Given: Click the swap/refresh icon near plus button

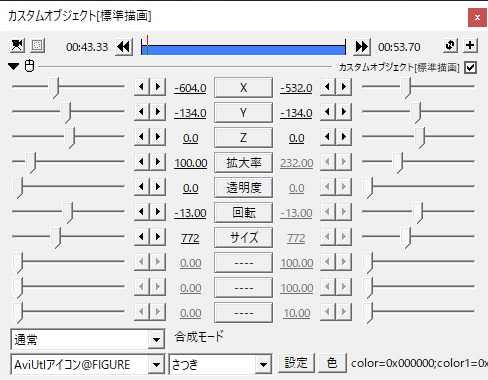Looking at the screenshot, I should (450, 45).
